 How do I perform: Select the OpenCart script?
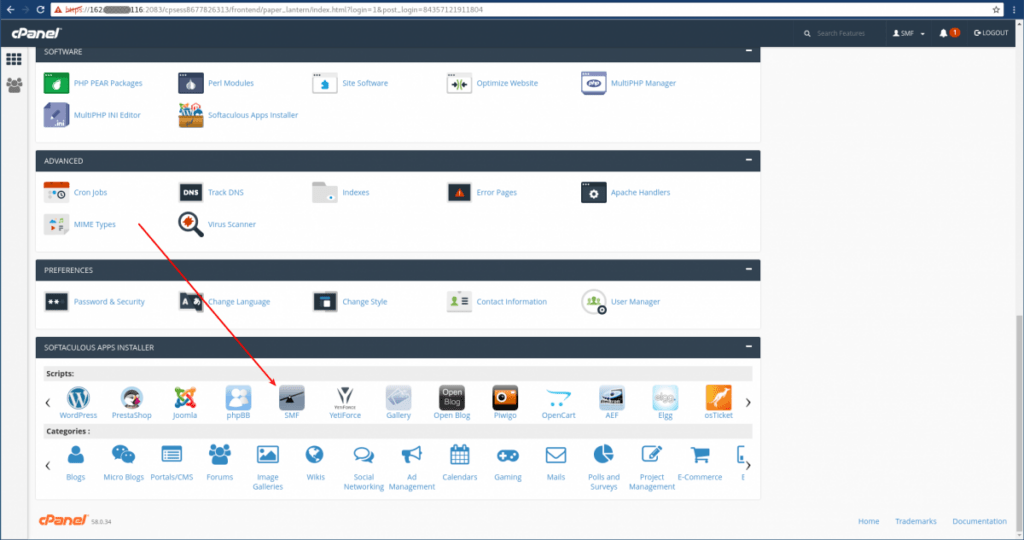pyautogui.click(x=558, y=402)
